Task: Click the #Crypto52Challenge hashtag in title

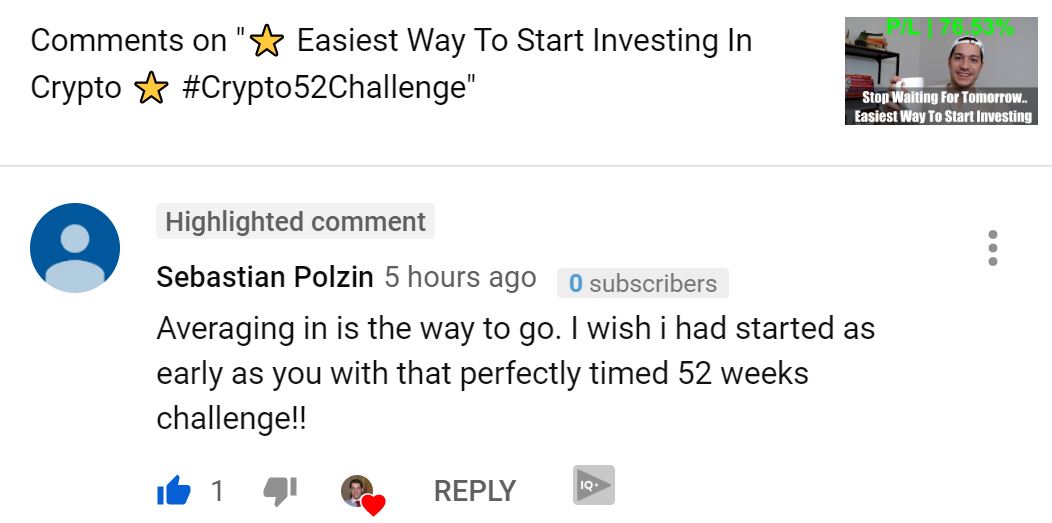Action: pos(324,88)
